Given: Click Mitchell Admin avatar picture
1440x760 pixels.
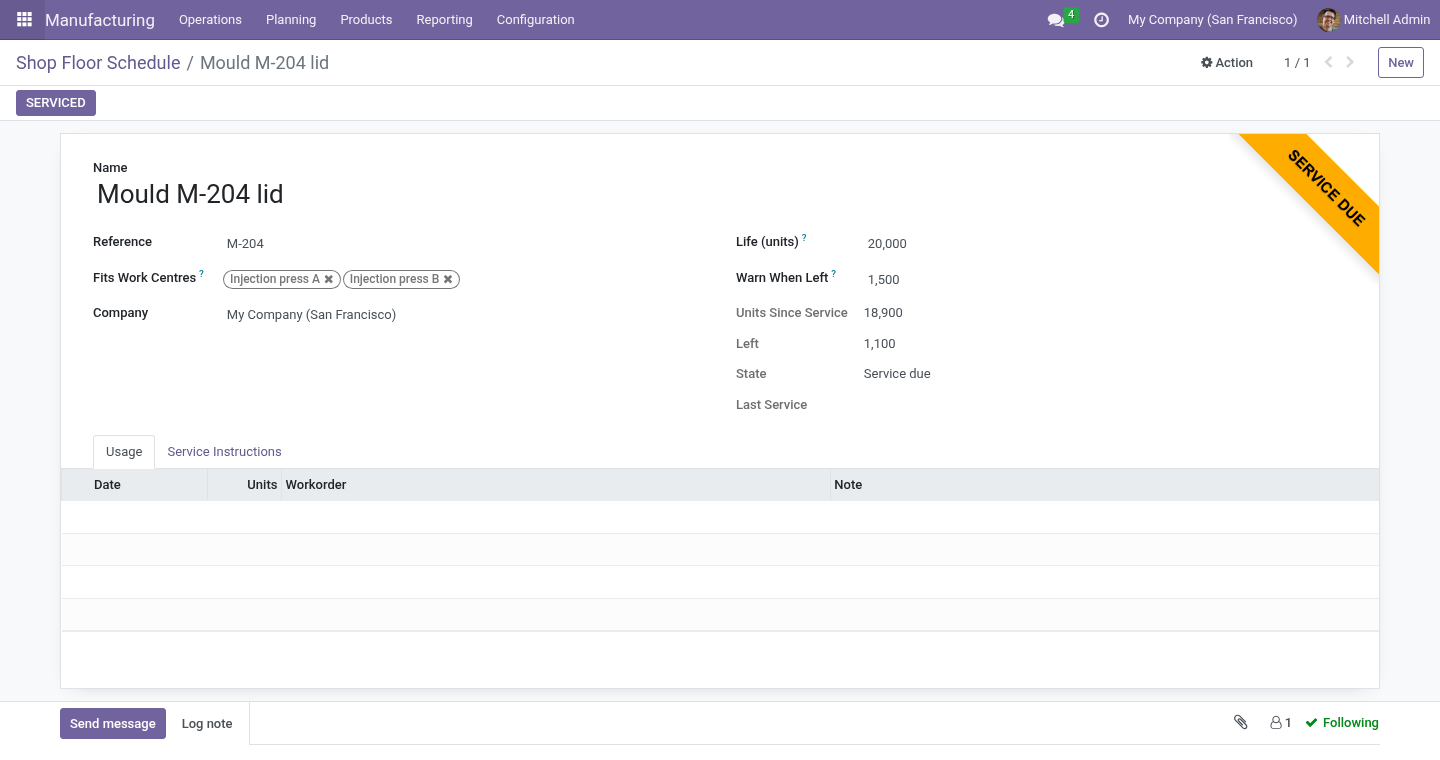Looking at the screenshot, I should pyautogui.click(x=1328, y=20).
